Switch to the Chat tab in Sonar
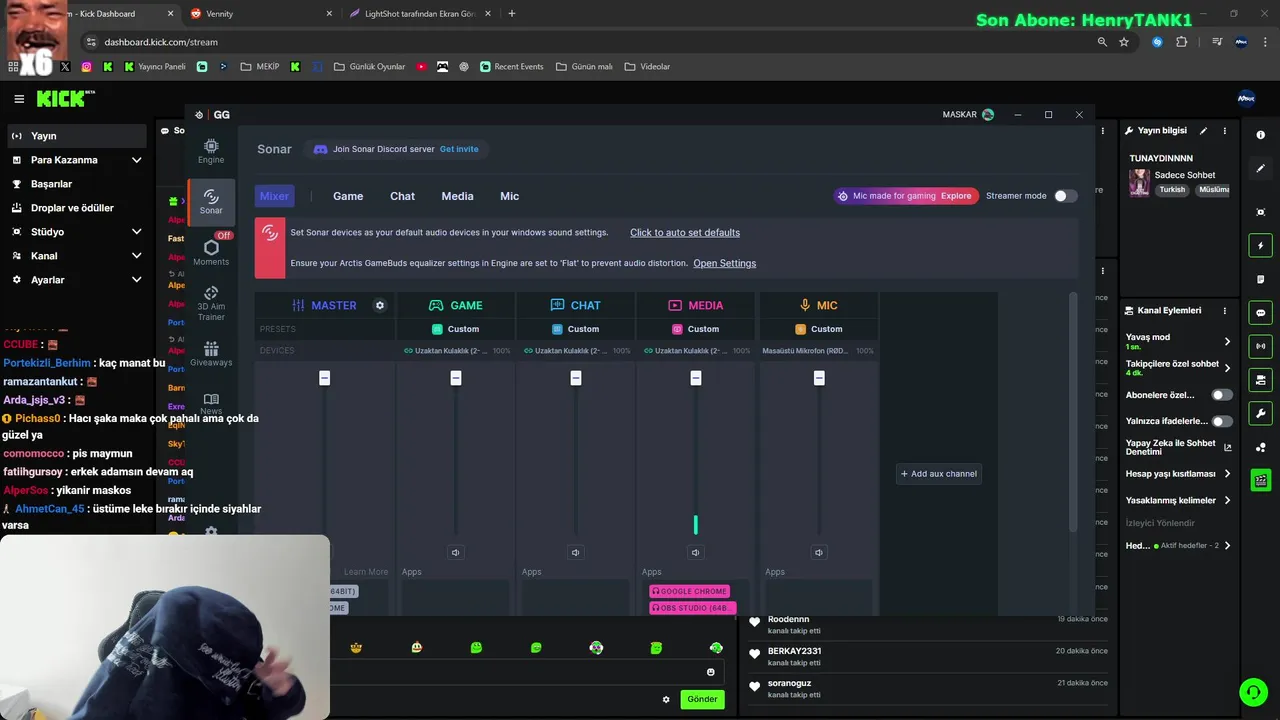 (x=402, y=196)
